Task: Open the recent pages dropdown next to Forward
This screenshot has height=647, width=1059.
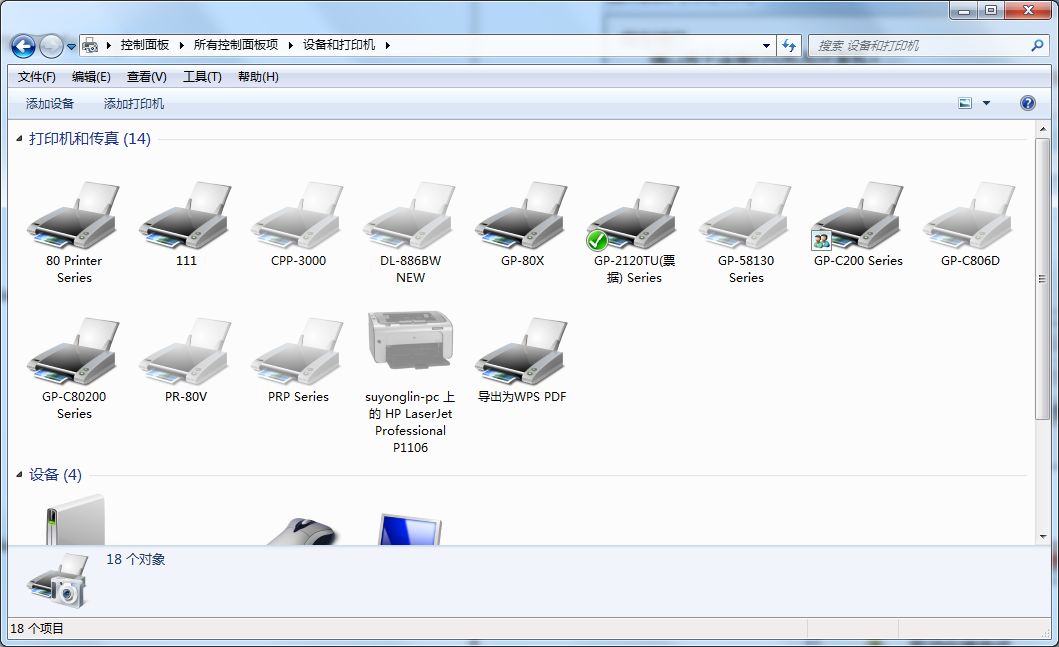Action: (x=71, y=47)
